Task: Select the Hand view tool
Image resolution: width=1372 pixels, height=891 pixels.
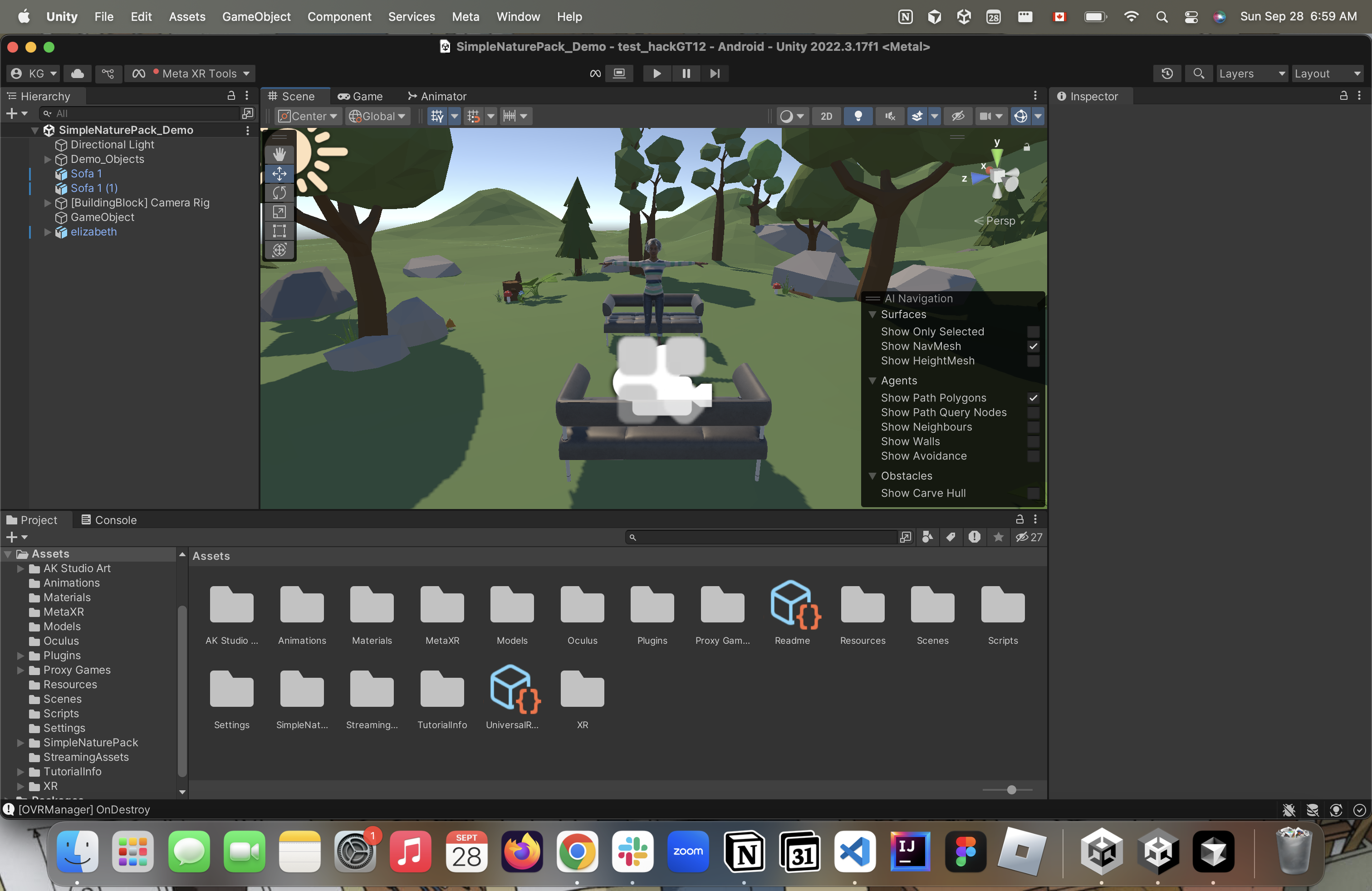Action: pyautogui.click(x=279, y=154)
